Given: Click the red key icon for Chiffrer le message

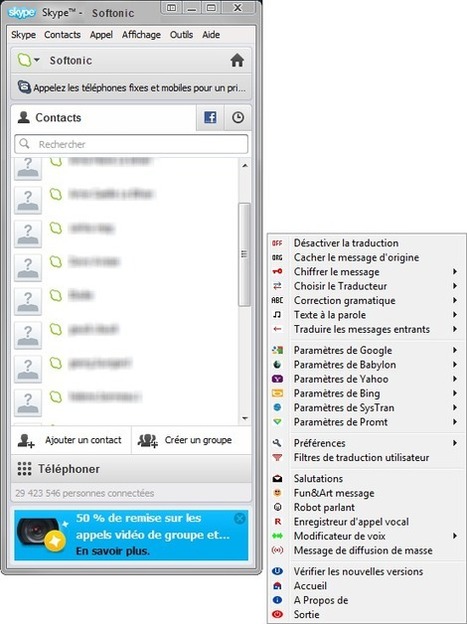Looking at the screenshot, I should point(277,272).
